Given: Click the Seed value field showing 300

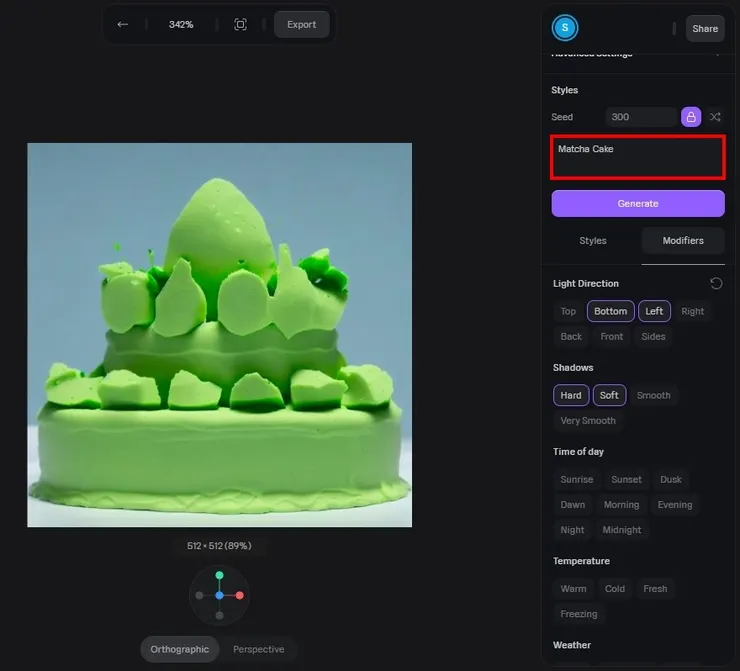Looking at the screenshot, I should pos(641,117).
